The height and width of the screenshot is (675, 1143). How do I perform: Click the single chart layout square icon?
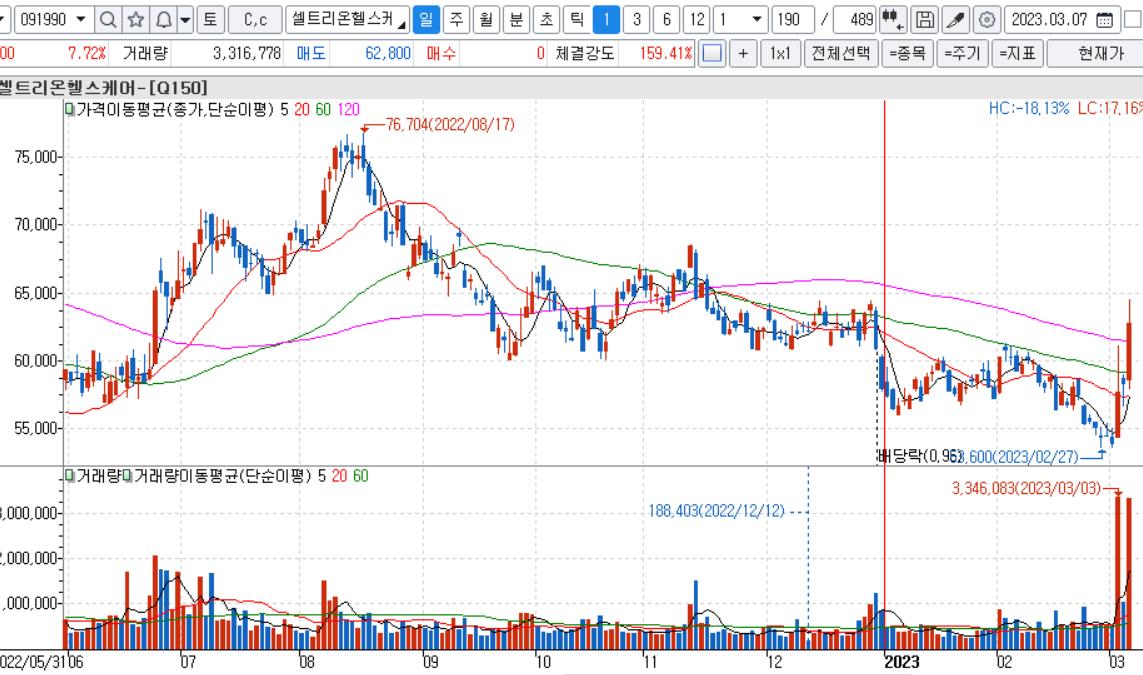pyautogui.click(x=712, y=53)
